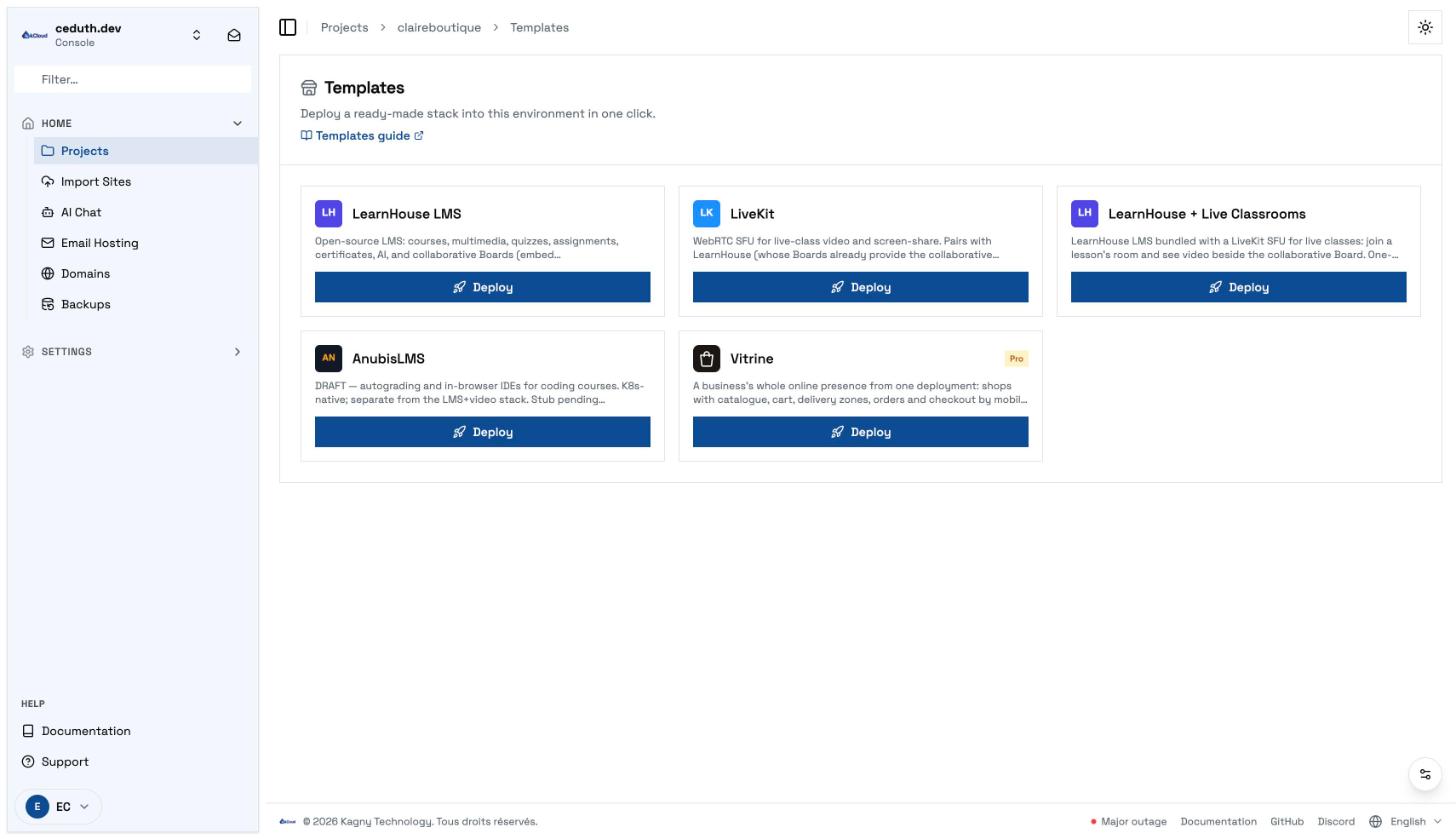Viewport: 1456px width, 839px height.
Task: Deploy the LiveKit template
Action: coord(861,287)
